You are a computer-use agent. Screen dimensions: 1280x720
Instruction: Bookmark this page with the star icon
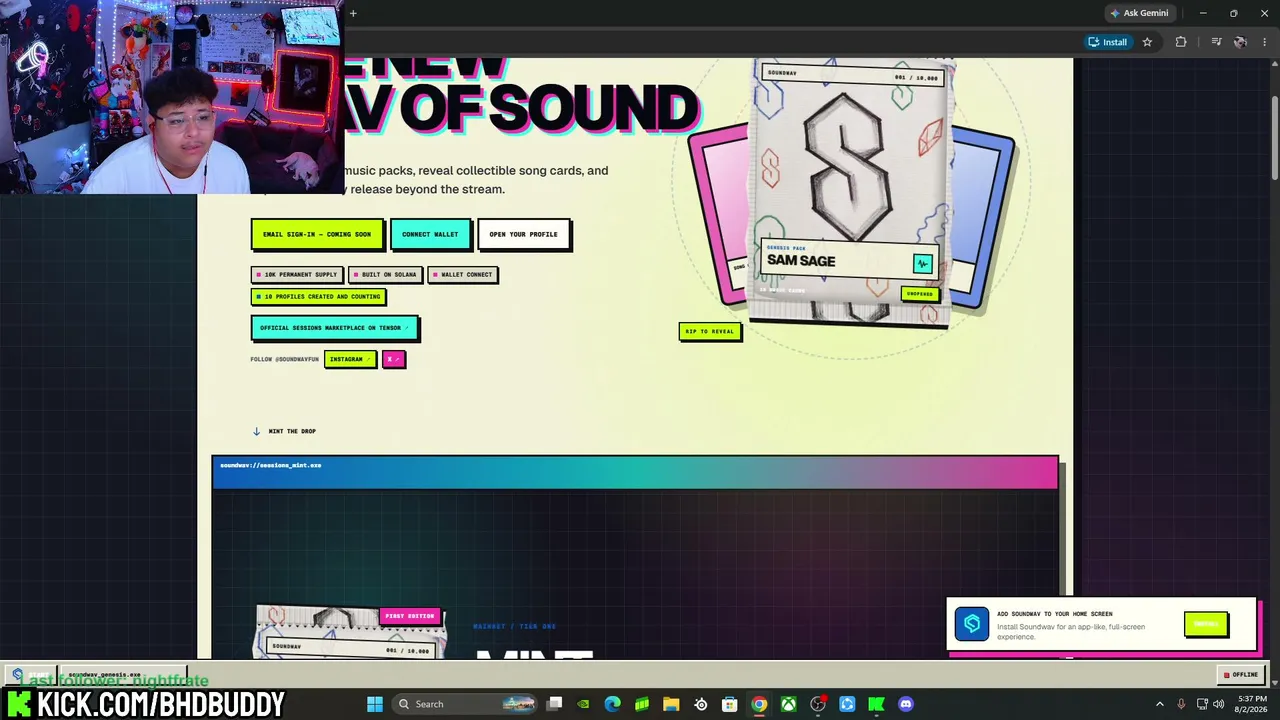[x=1147, y=42]
